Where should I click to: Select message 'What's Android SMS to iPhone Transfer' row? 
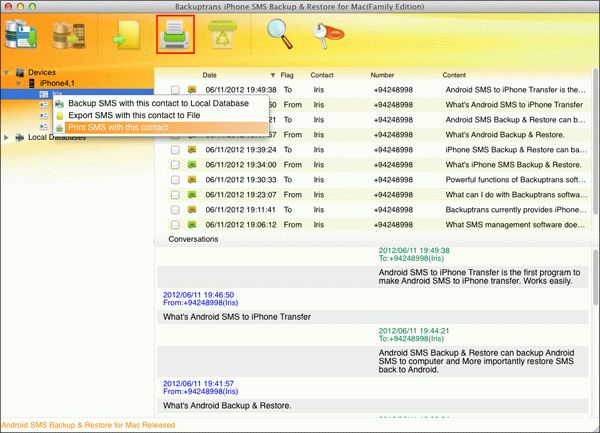pyautogui.click(x=377, y=105)
